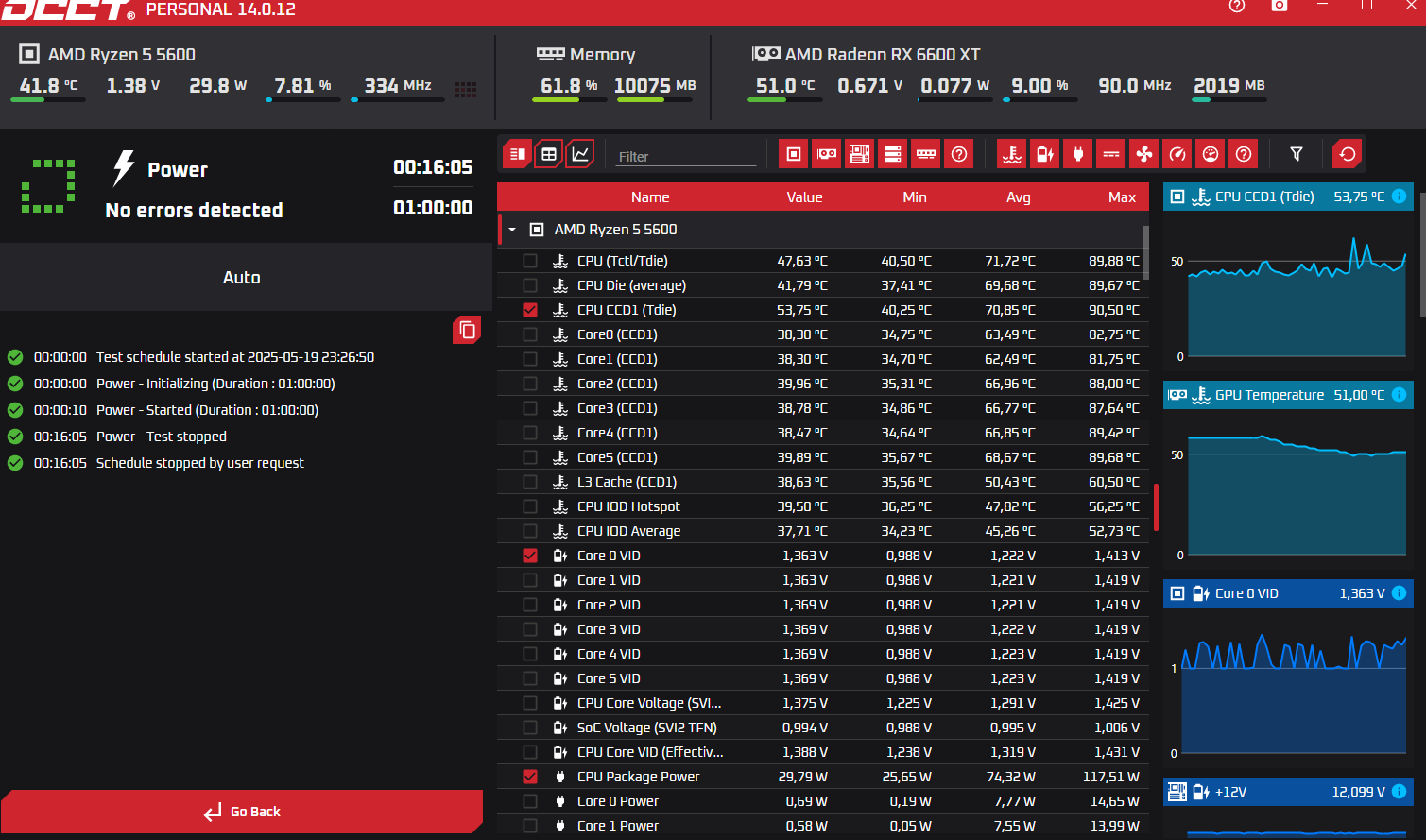Check the SoC Voltage (SVI2 TFN) checkbox
The height and width of the screenshot is (840, 1426).
click(x=530, y=728)
